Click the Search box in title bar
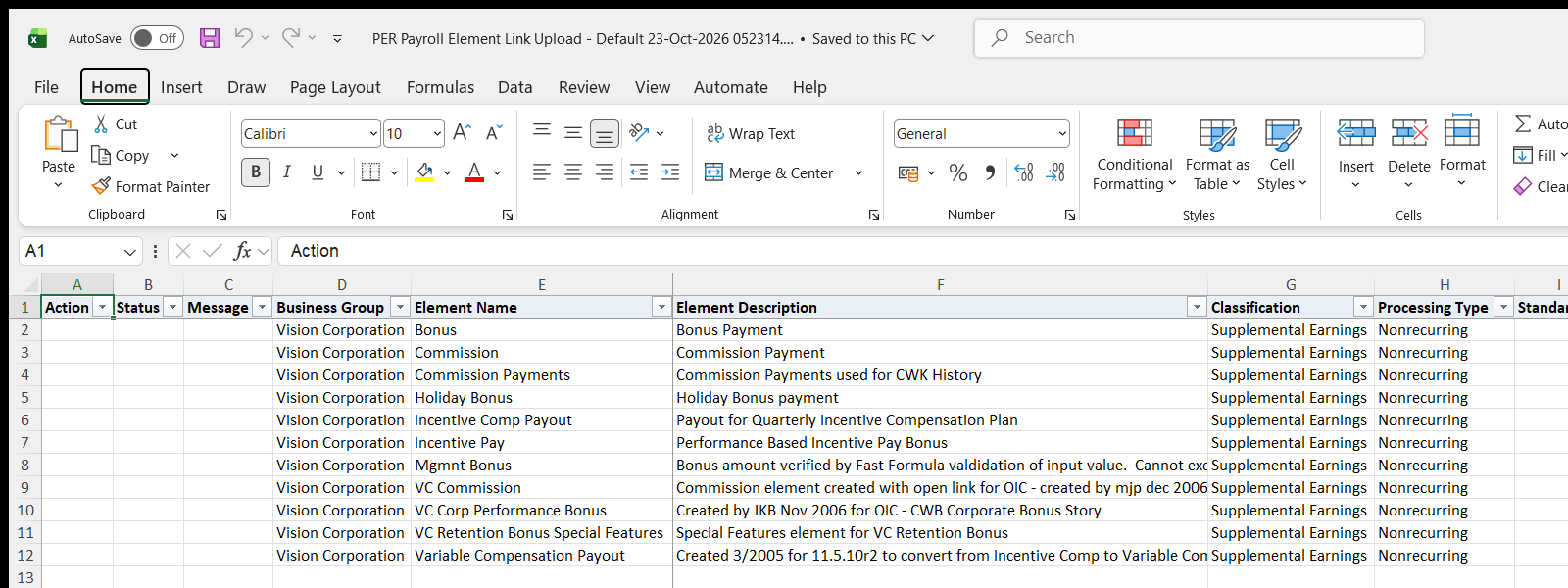The height and width of the screenshot is (588, 1568). [x=1199, y=38]
